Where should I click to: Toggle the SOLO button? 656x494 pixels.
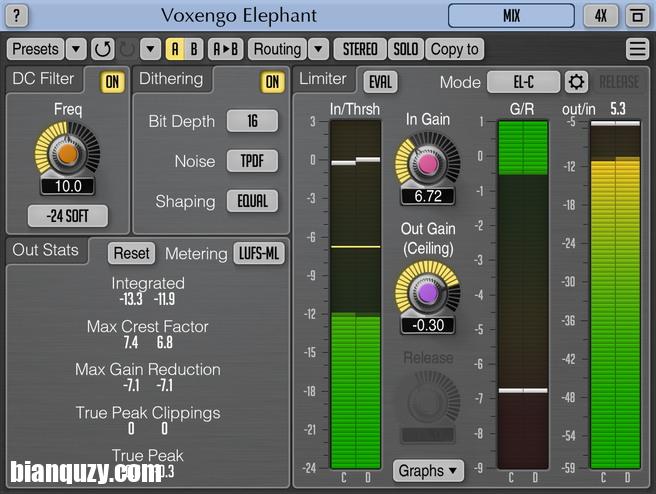coord(406,49)
